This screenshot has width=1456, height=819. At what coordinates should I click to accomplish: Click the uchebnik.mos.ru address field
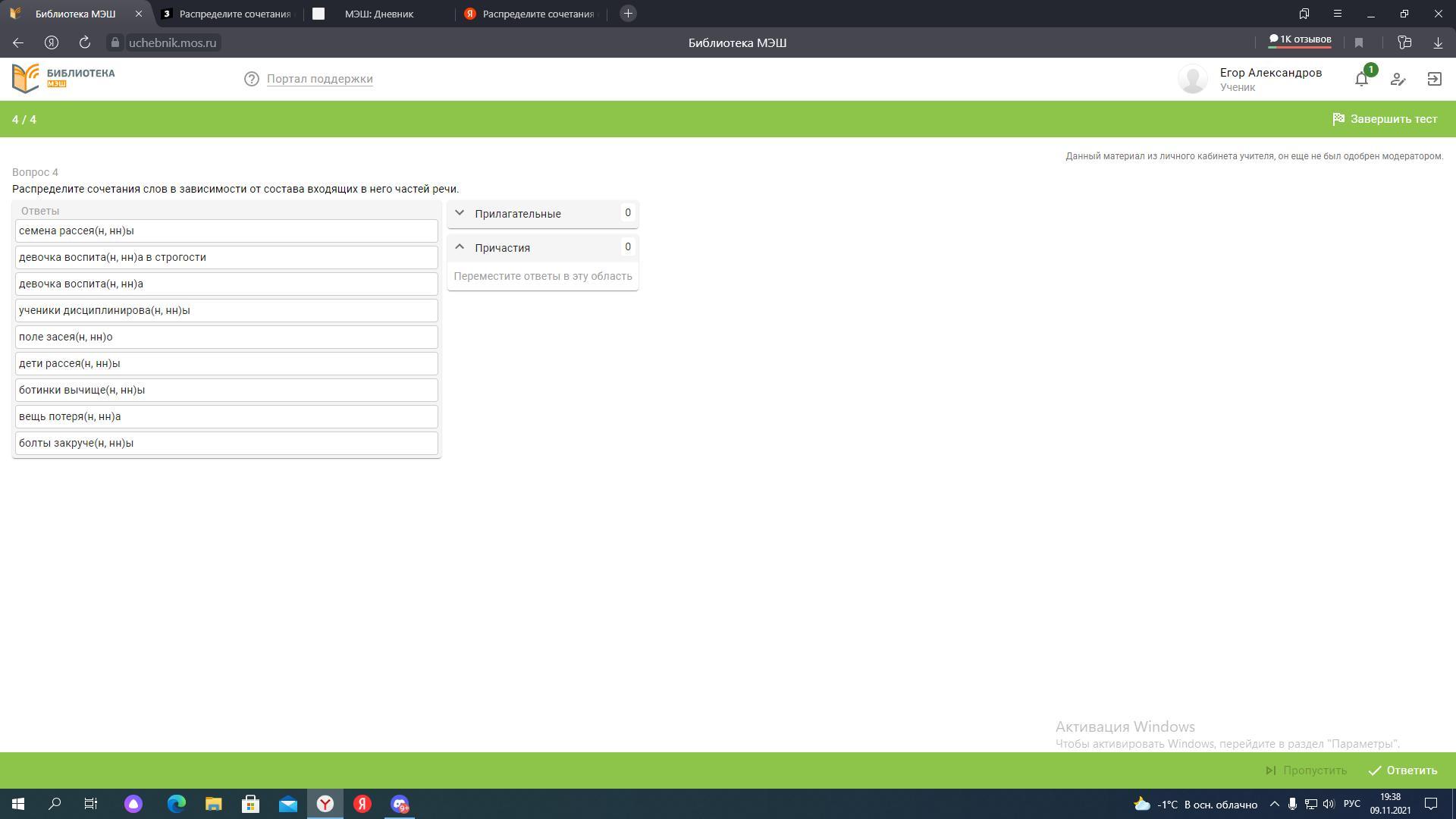[173, 42]
